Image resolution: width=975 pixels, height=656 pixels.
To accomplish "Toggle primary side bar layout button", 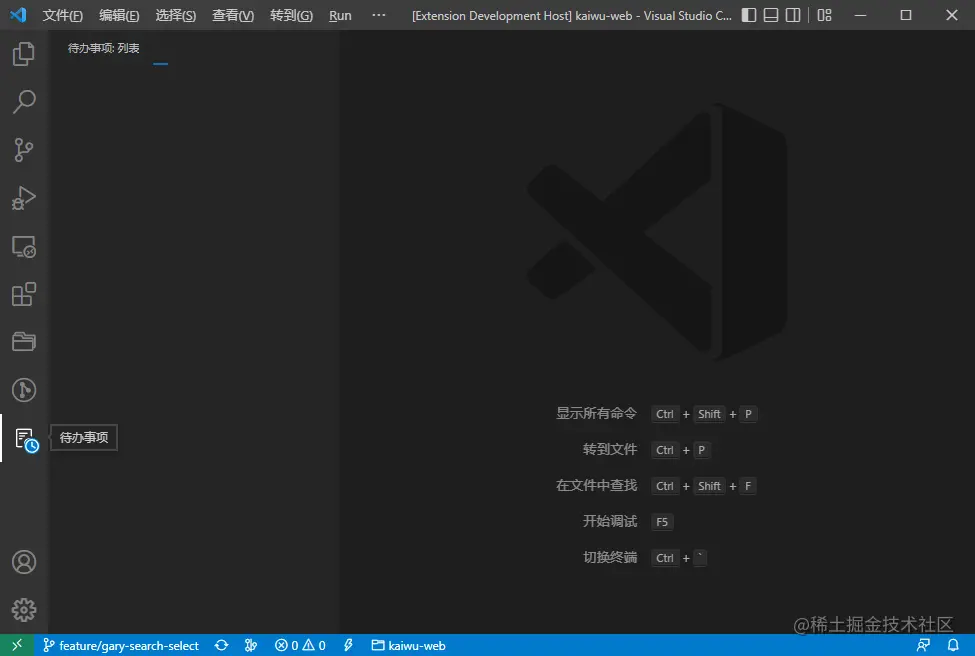I will point(749,16).
